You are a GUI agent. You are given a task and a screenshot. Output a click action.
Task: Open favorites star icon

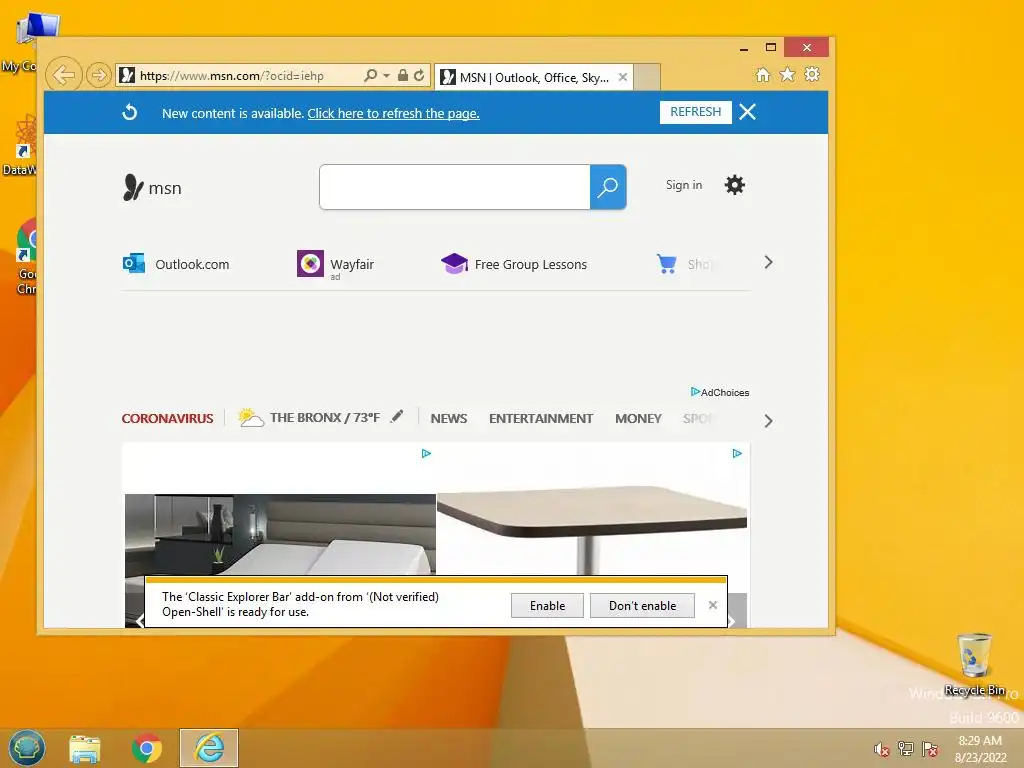pyautogui.click(x=788, y=74)
